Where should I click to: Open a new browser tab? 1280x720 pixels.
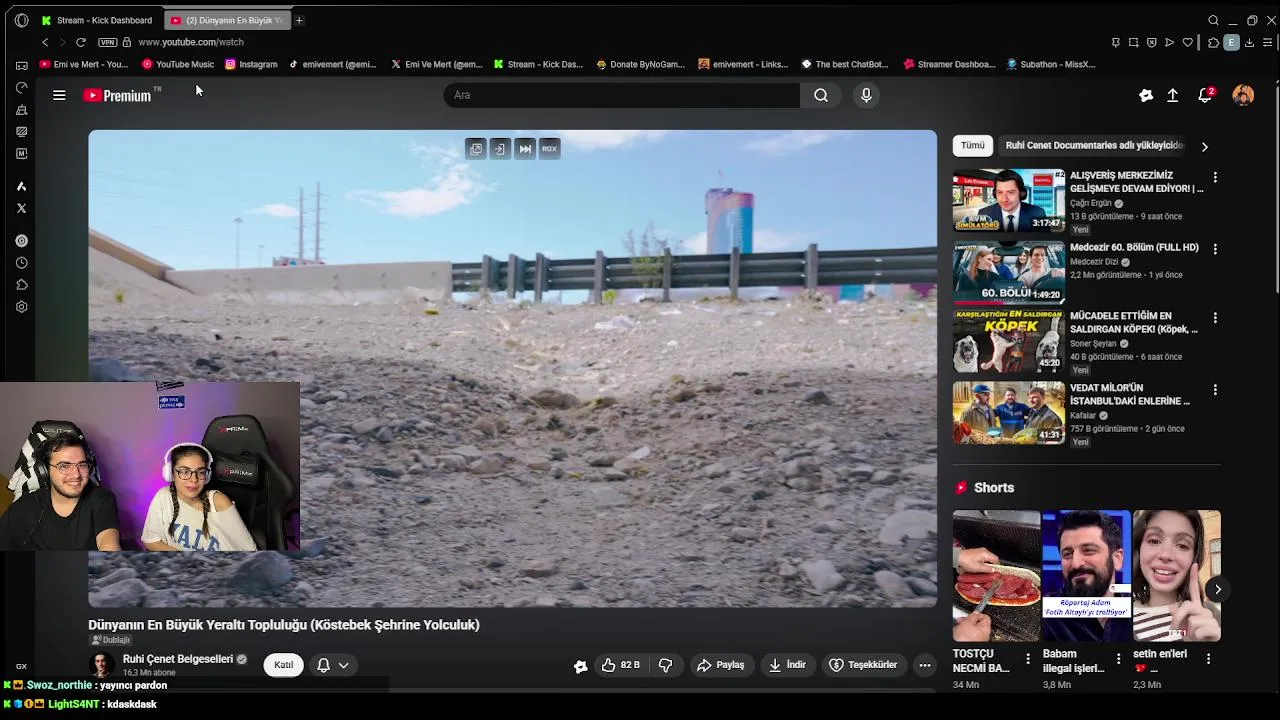pos(299,20)
